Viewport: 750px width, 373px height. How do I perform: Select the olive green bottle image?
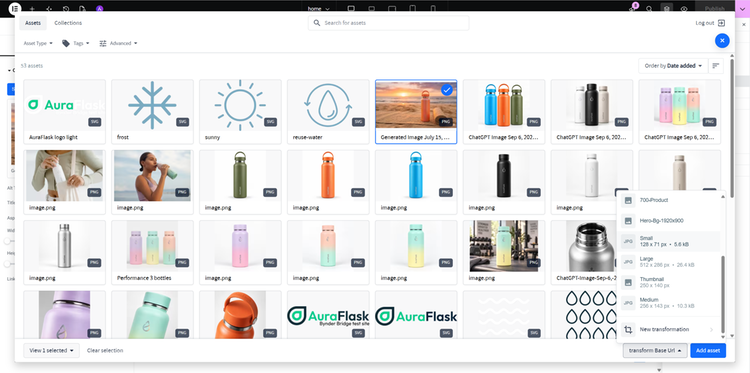pyautogui.click(x=240, y=182)
